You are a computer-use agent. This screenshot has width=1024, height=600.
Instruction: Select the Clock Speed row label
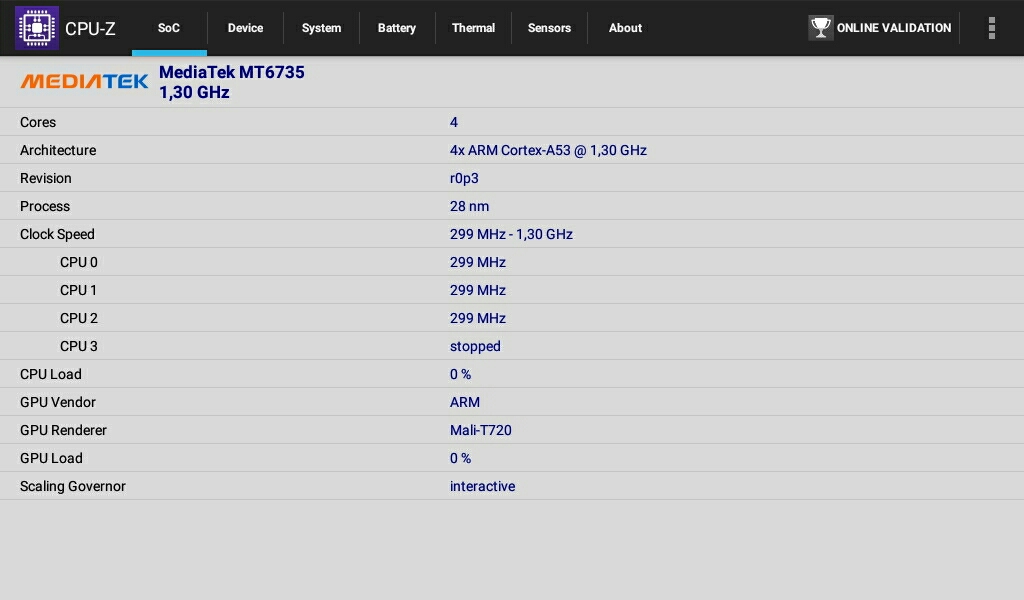pos(57,234)
